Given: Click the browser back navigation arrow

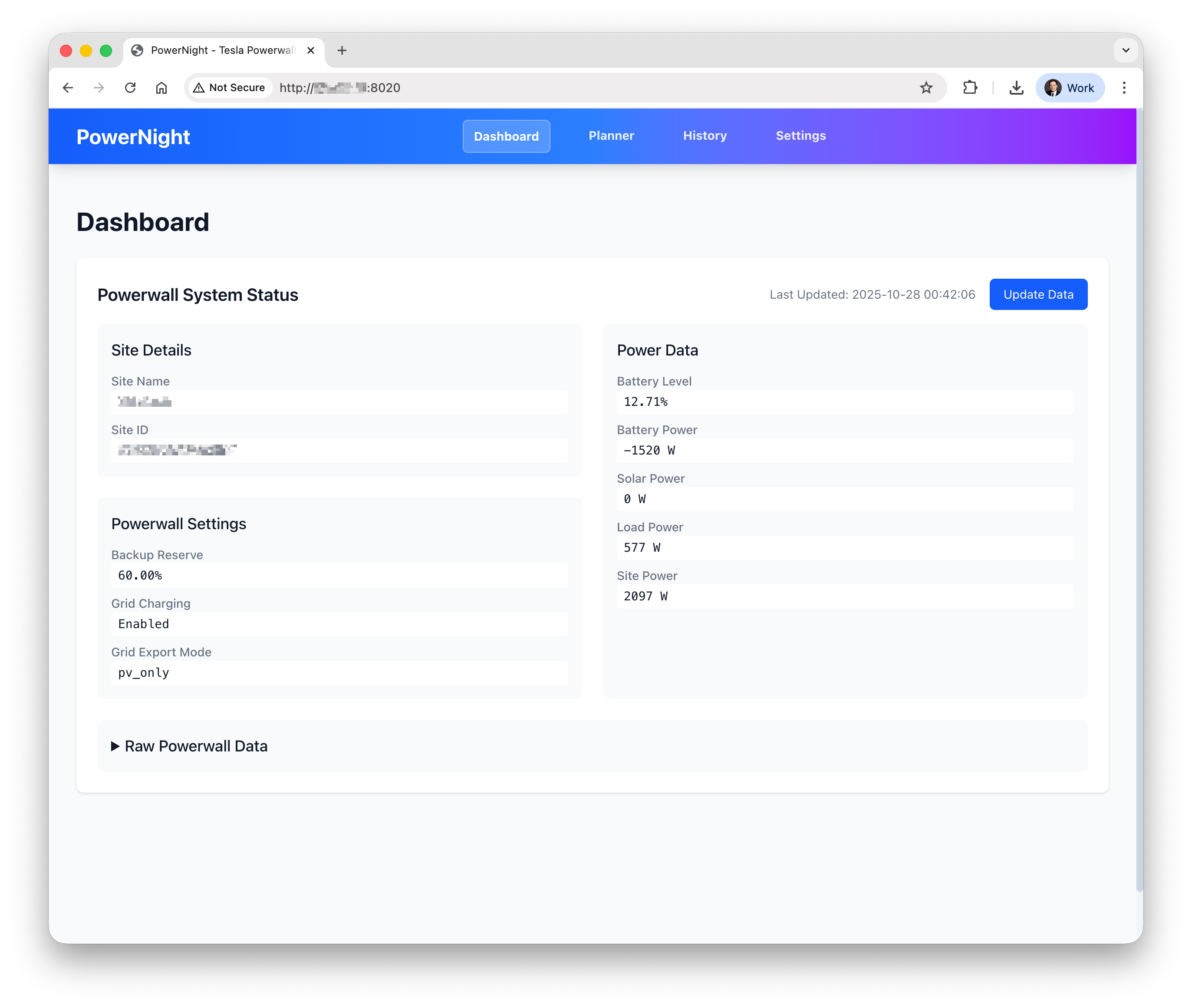Looking at the screenshot, I should [68, 87].
